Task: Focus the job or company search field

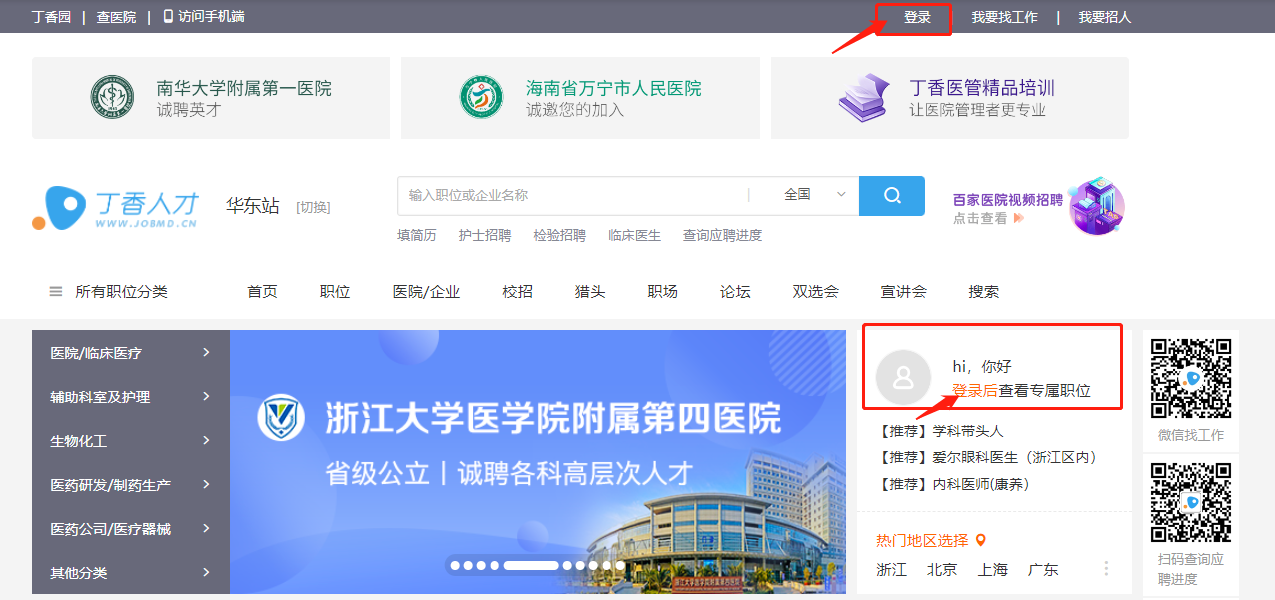Action: [573, 195]
